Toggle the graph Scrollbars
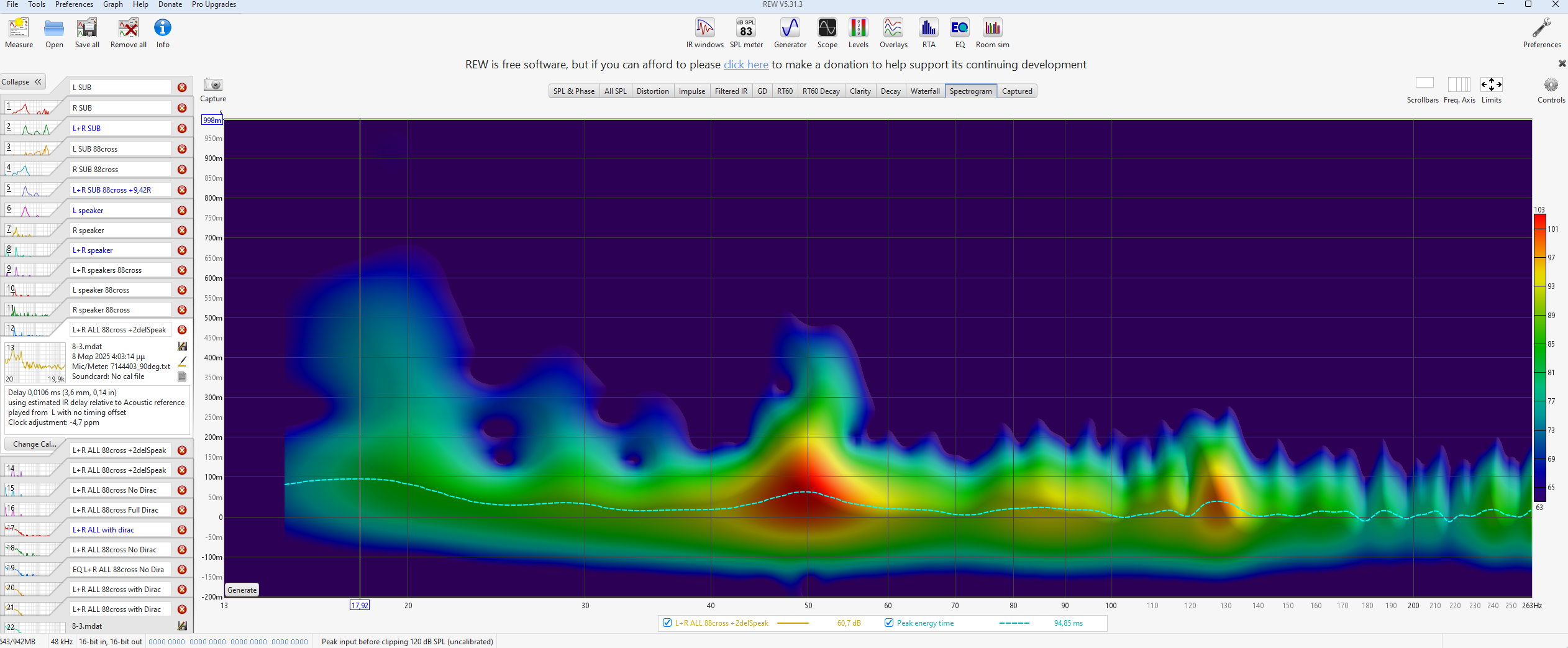The width and height of the screenshot is (1568, 648). point(1424,83)
